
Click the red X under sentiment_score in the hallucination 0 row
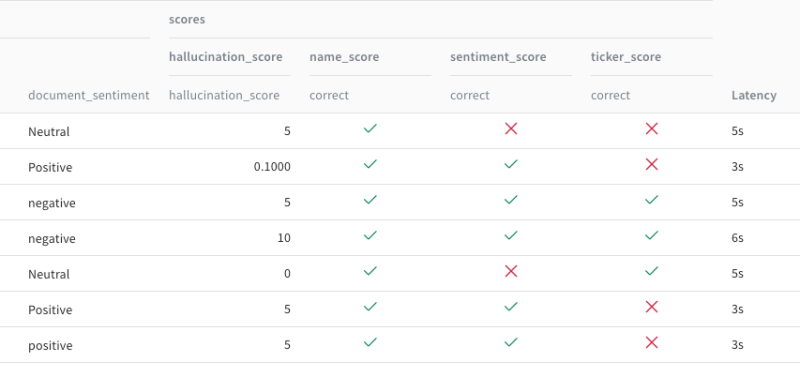click(x=511, y=271)
